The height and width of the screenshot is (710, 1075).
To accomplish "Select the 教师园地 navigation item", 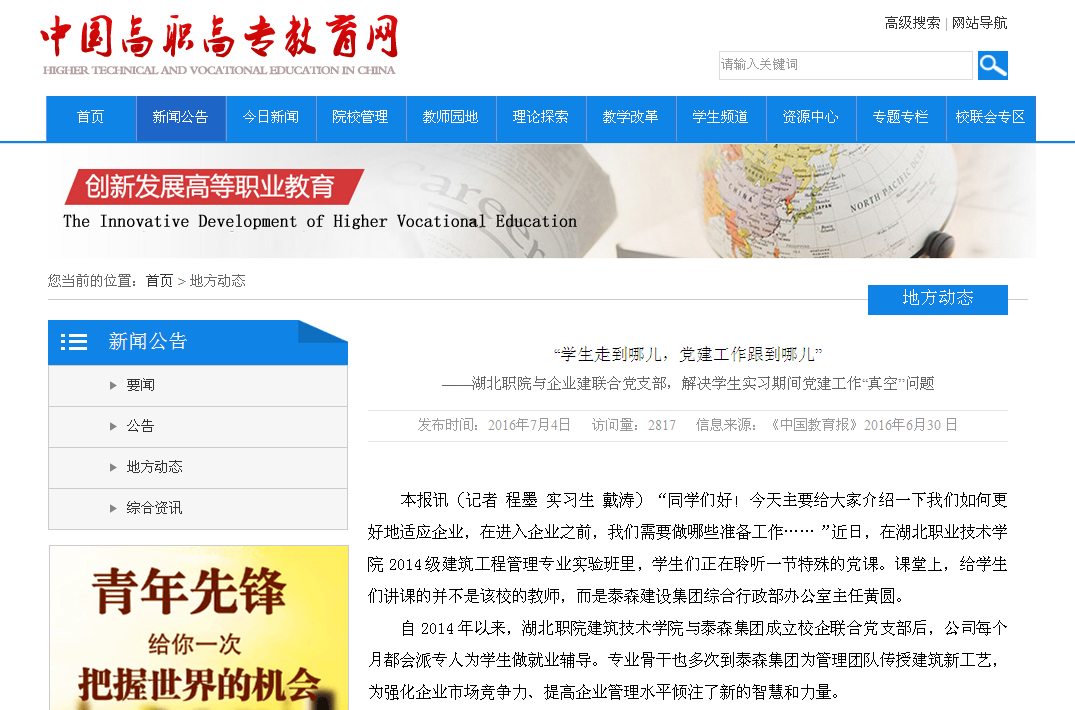I will point(451,117).
